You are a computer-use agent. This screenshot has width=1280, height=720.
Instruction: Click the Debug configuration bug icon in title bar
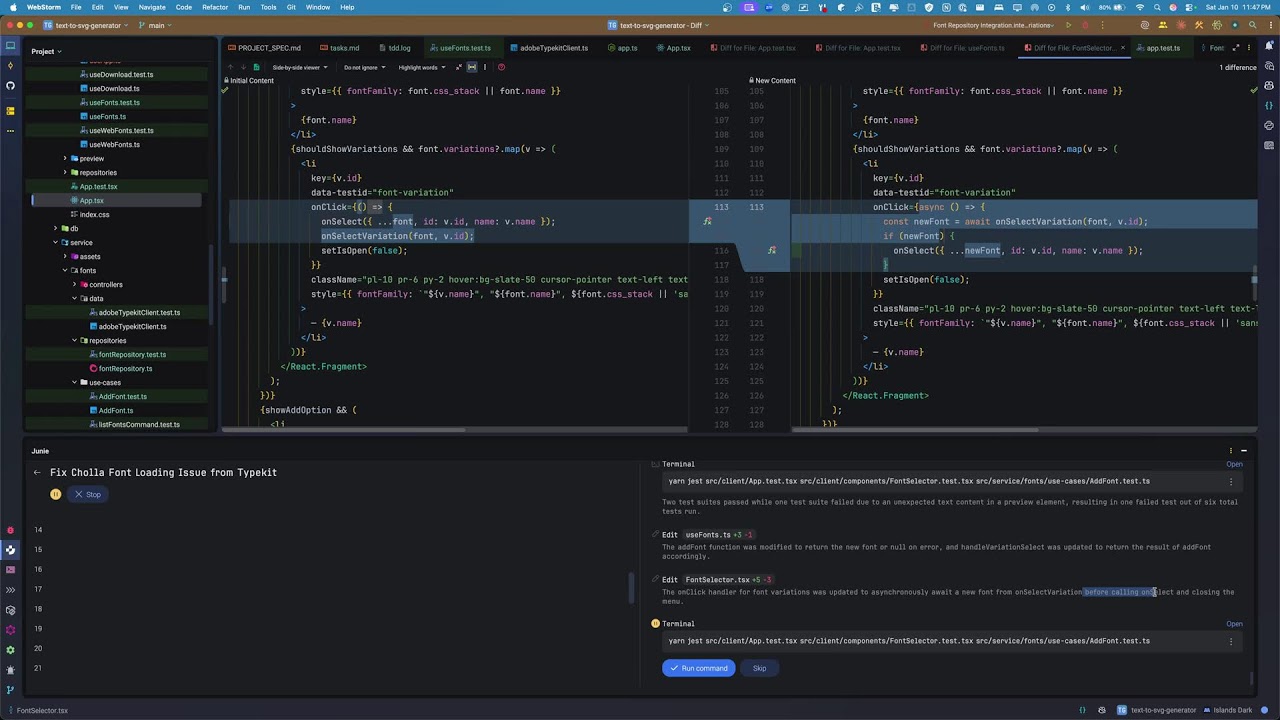click(x=1084, y=25)
